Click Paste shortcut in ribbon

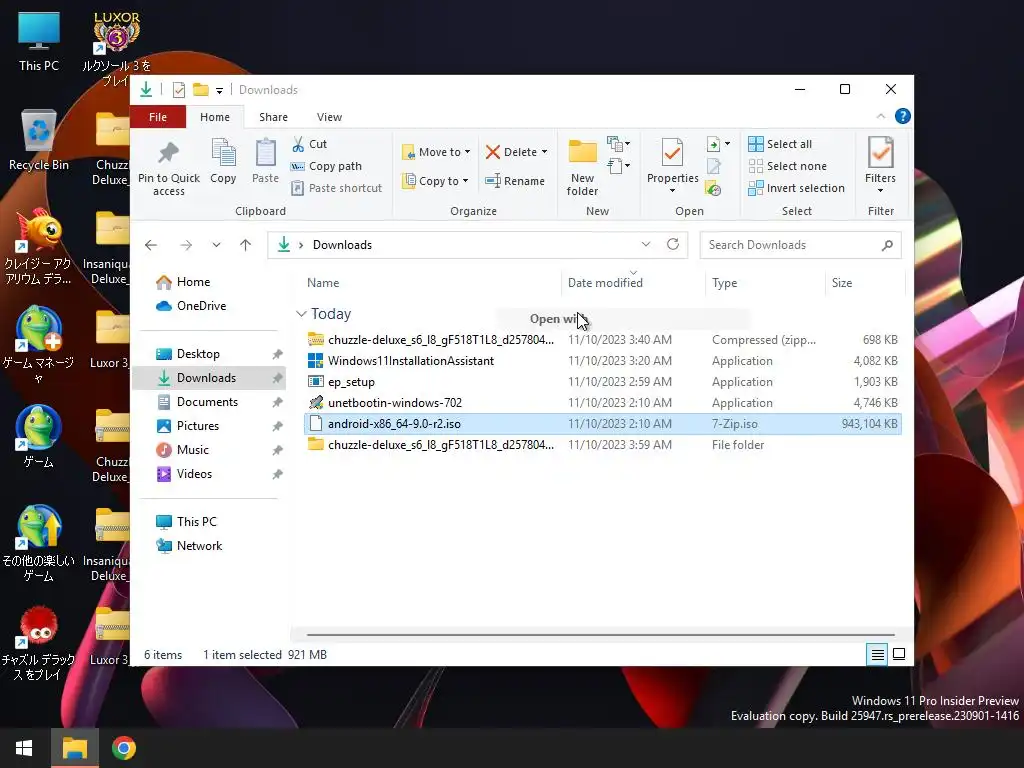pyautogui.click(x=336, y=188)
